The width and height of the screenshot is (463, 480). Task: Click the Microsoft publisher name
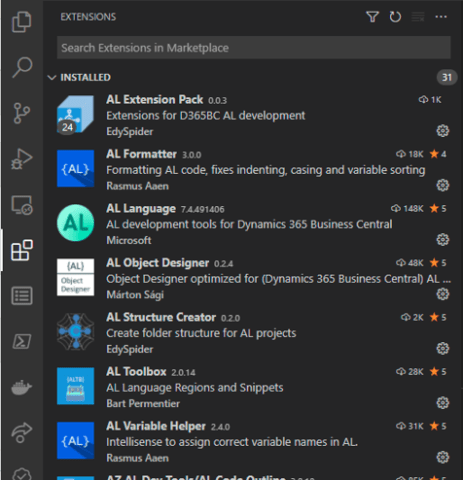pos(129,240)
